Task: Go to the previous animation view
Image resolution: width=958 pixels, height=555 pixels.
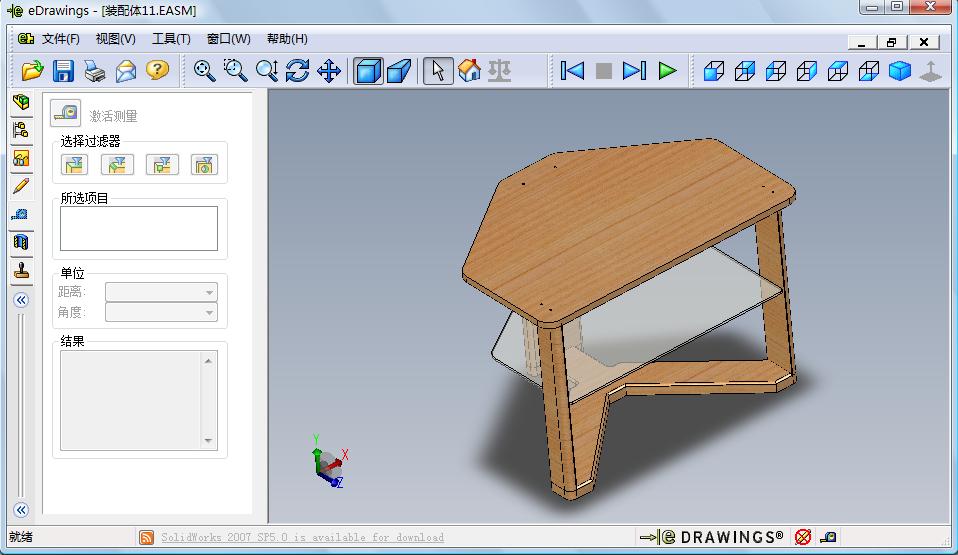Action: (572, 71)
